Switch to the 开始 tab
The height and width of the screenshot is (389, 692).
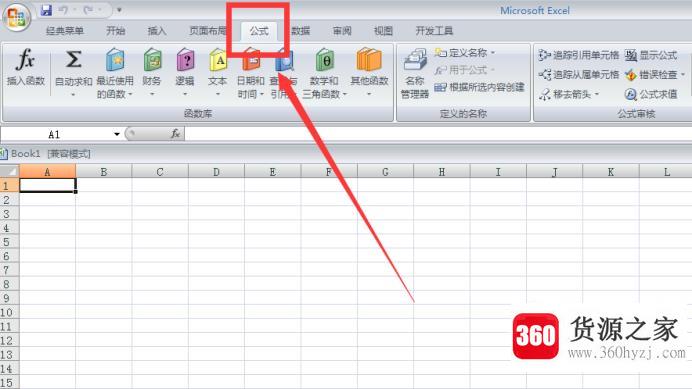pyautogui.click(x=116, y=31)
